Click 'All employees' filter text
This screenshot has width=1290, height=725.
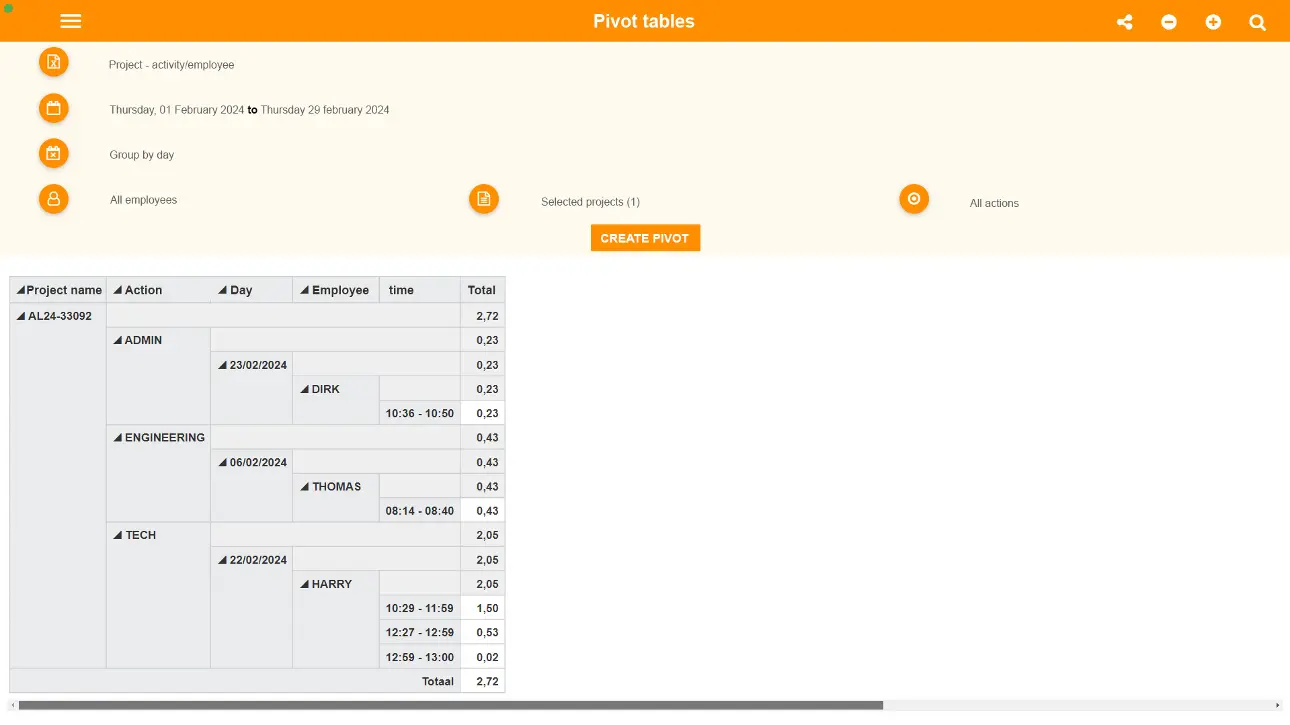(x=143, y=200)
